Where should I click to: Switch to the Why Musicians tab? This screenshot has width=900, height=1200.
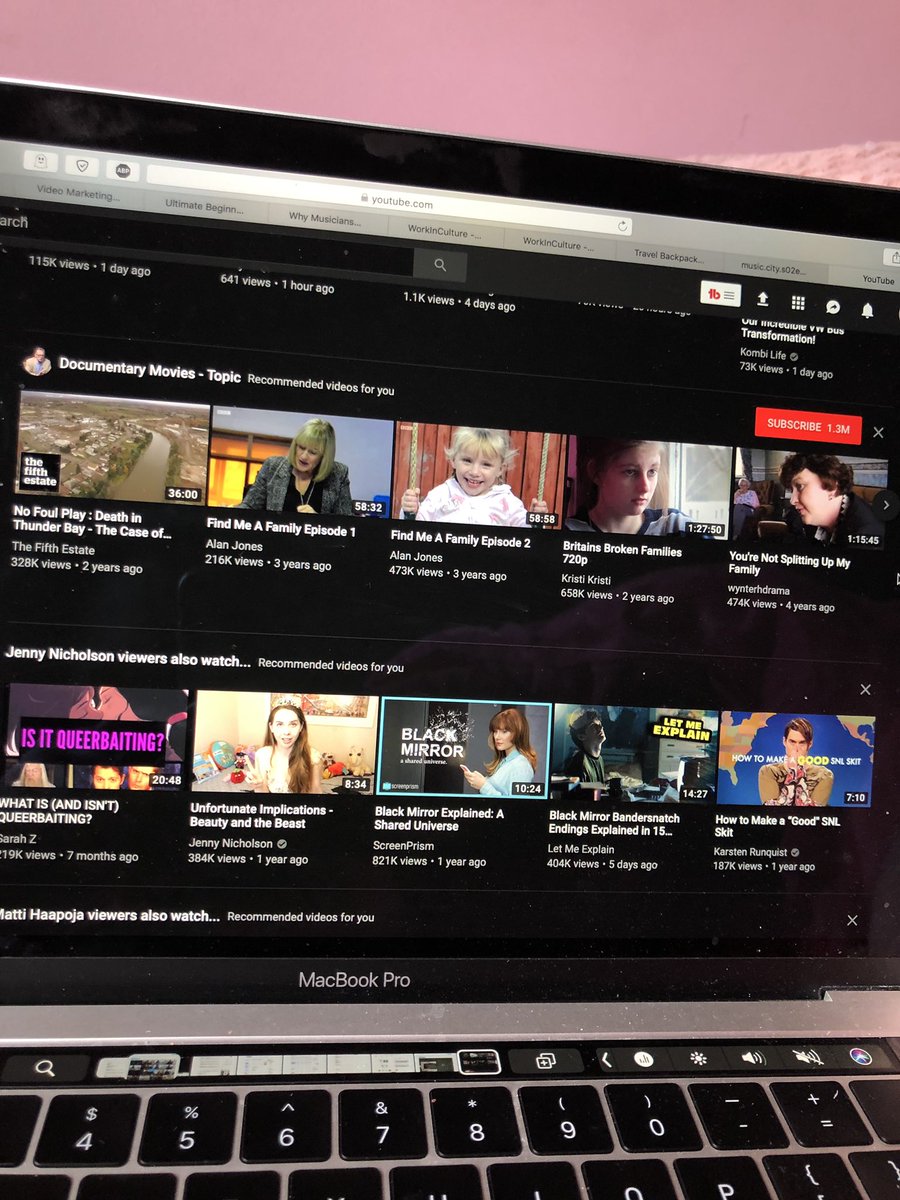325,219
